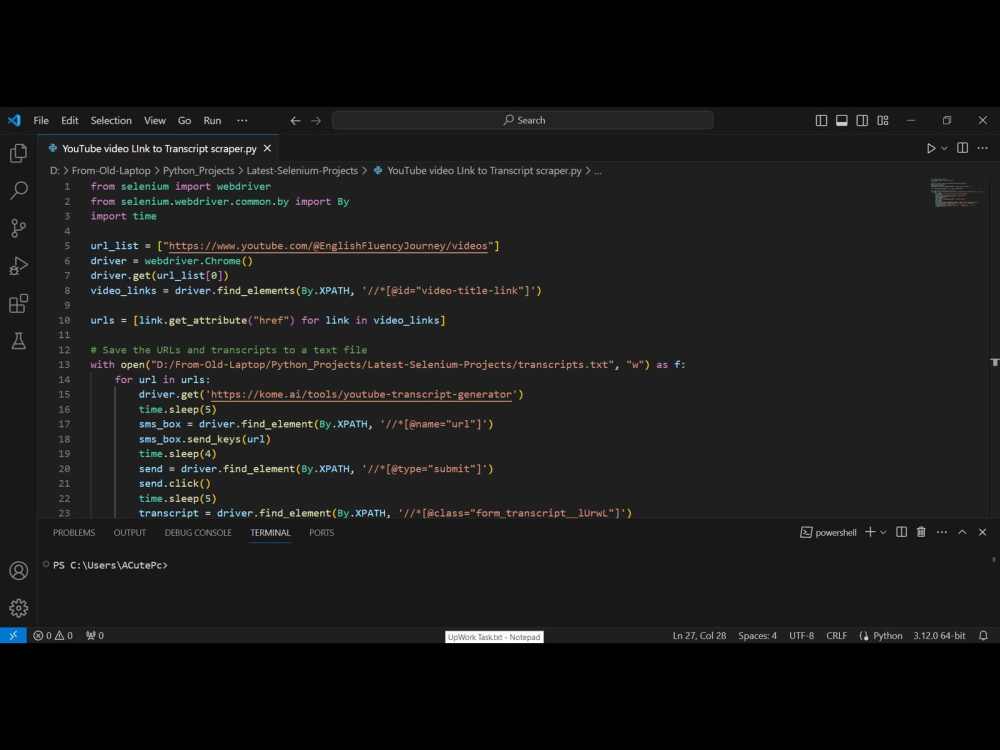Open the View menu
The image size is (1000, 750).
coord(154,120)
